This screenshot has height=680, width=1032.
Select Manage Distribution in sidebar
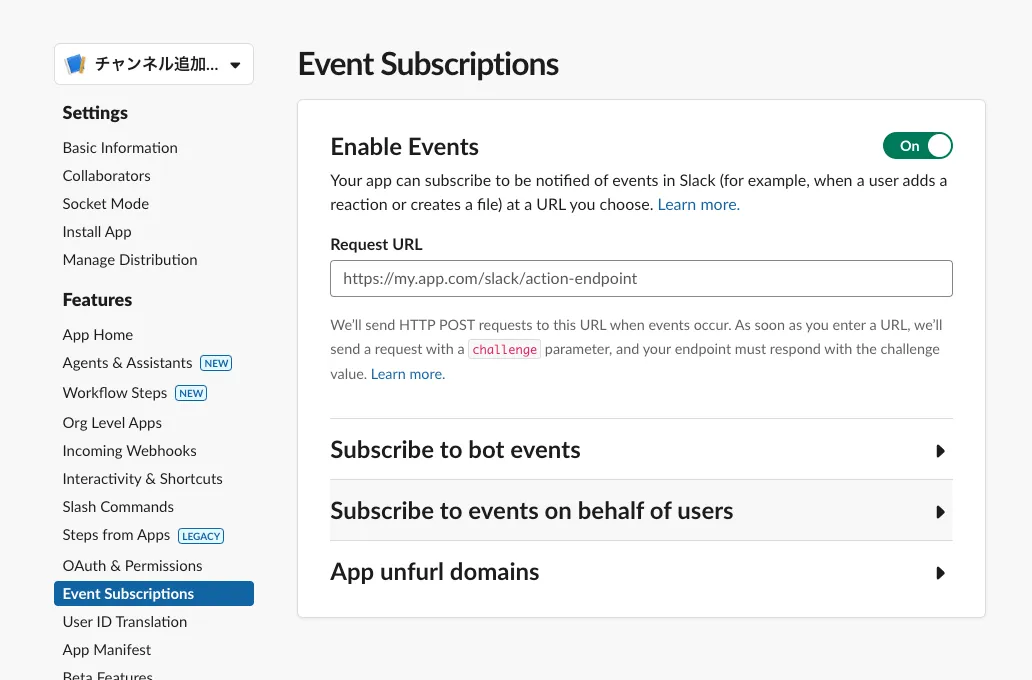130,260
